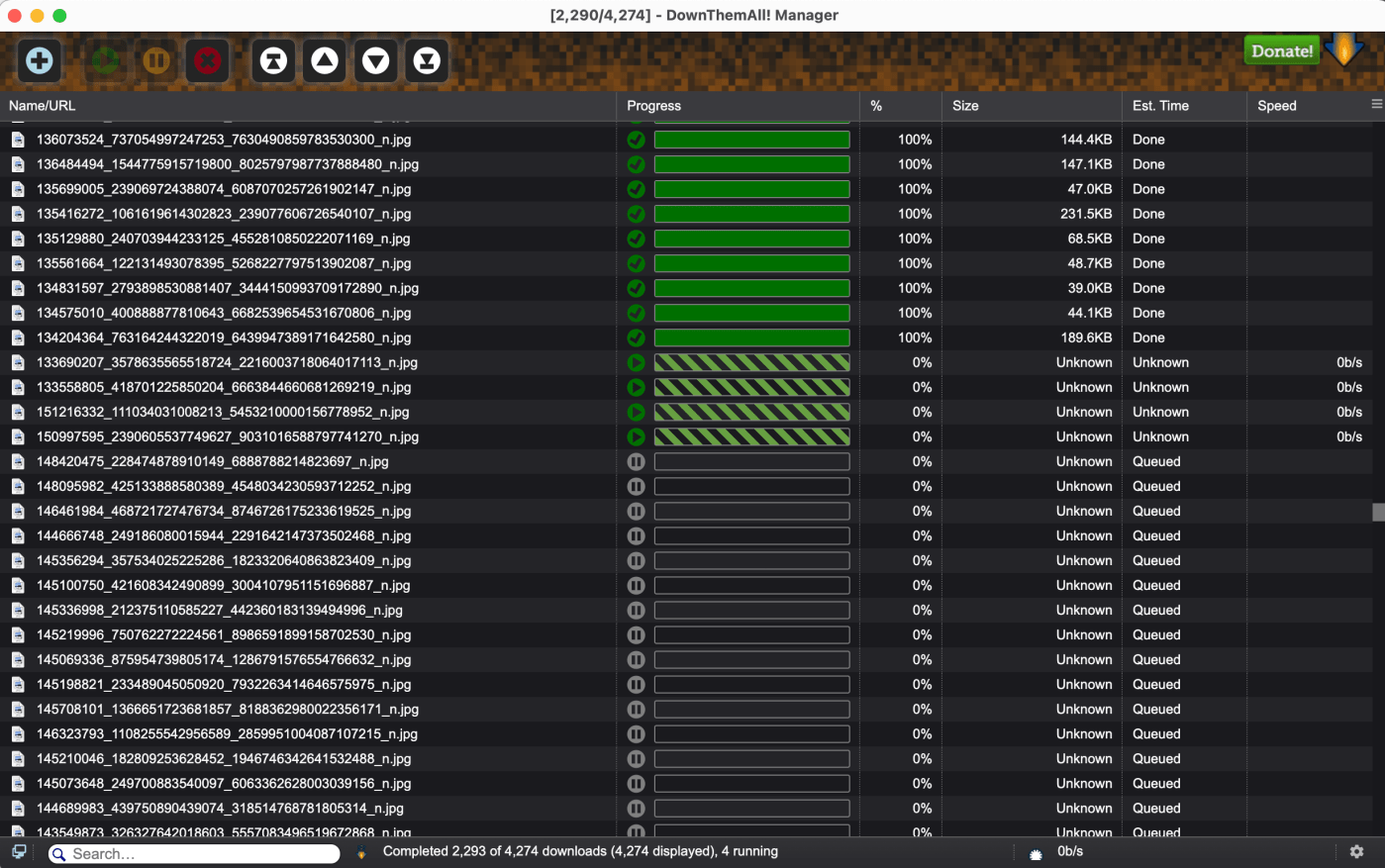This screenshot has width=1385, height=868.
Task: Click the Add download plus icon
Action: tap(40, 61)
